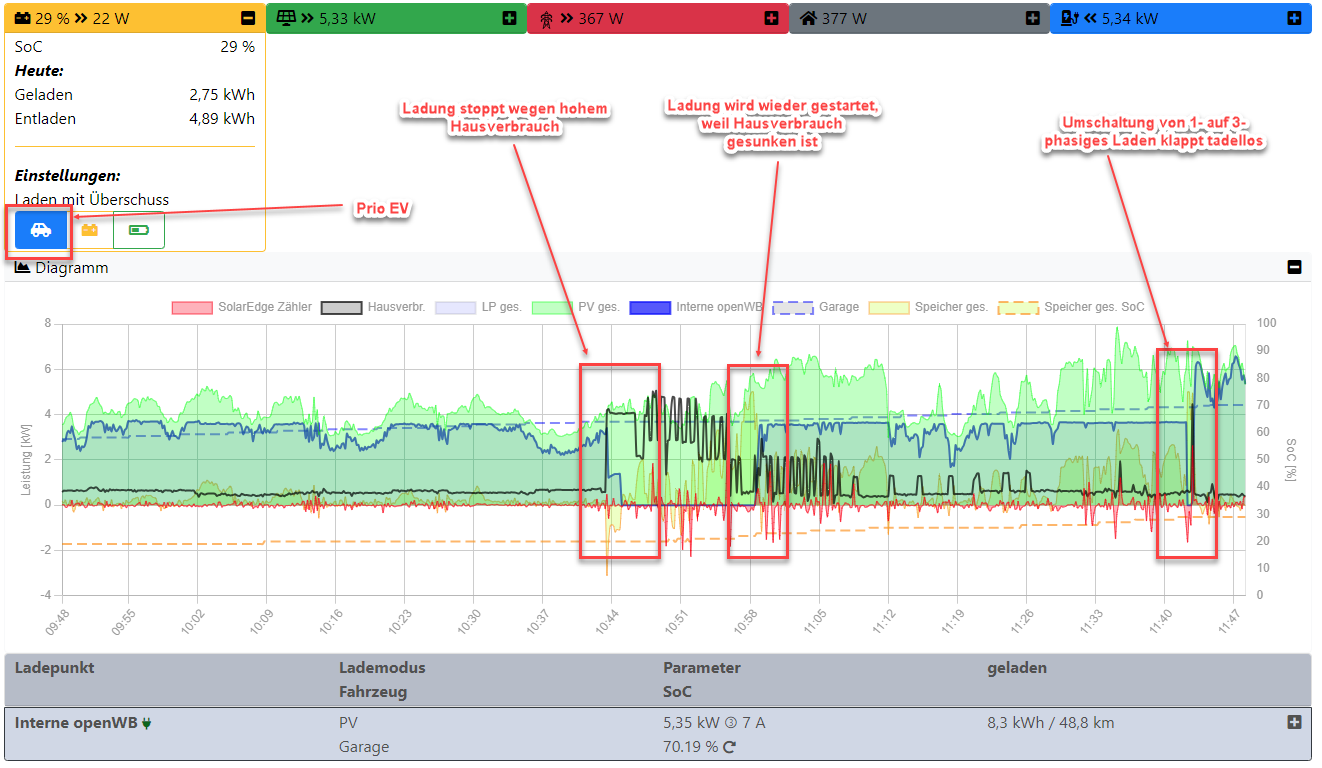Click the solar panel icon in green bar

pyautogui.click(x=286, y=18)
